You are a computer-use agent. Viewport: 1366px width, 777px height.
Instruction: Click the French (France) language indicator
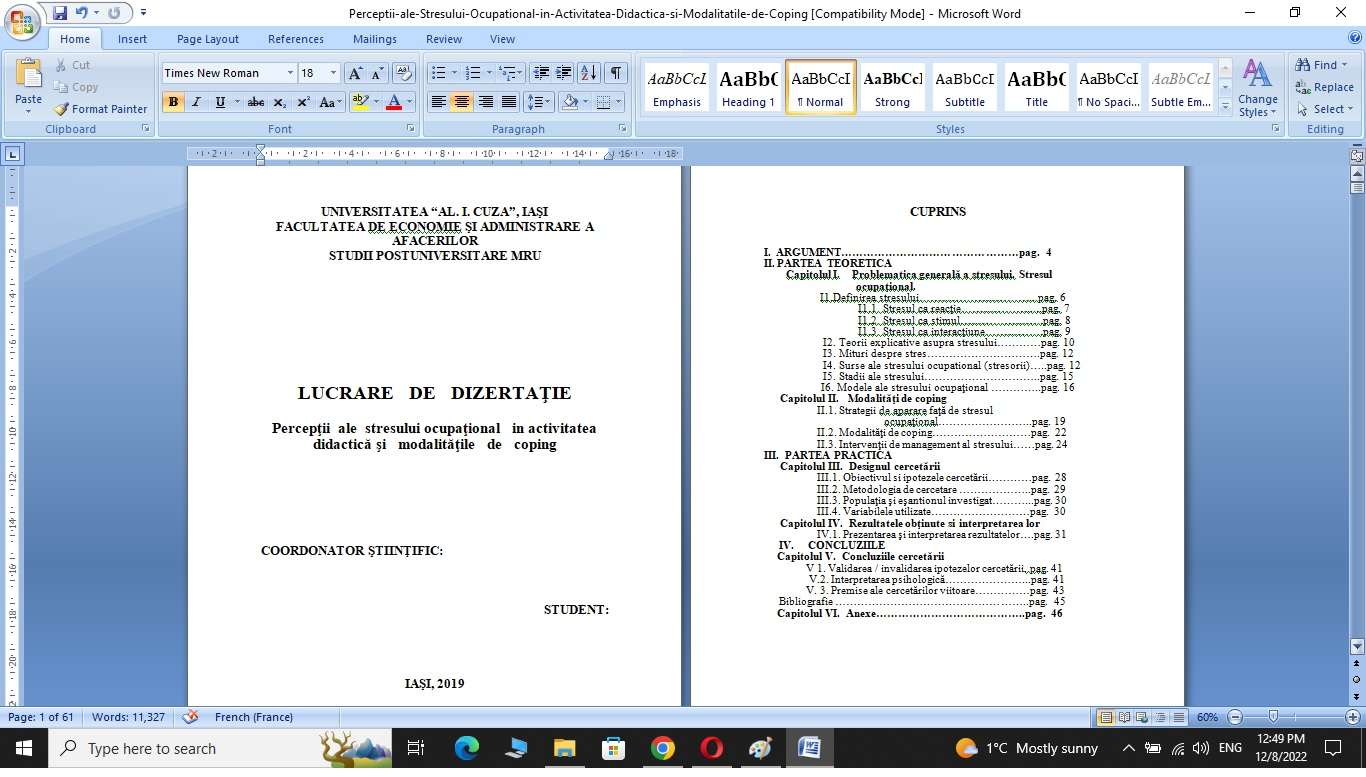pyautogui.click(x=253, y=717)
